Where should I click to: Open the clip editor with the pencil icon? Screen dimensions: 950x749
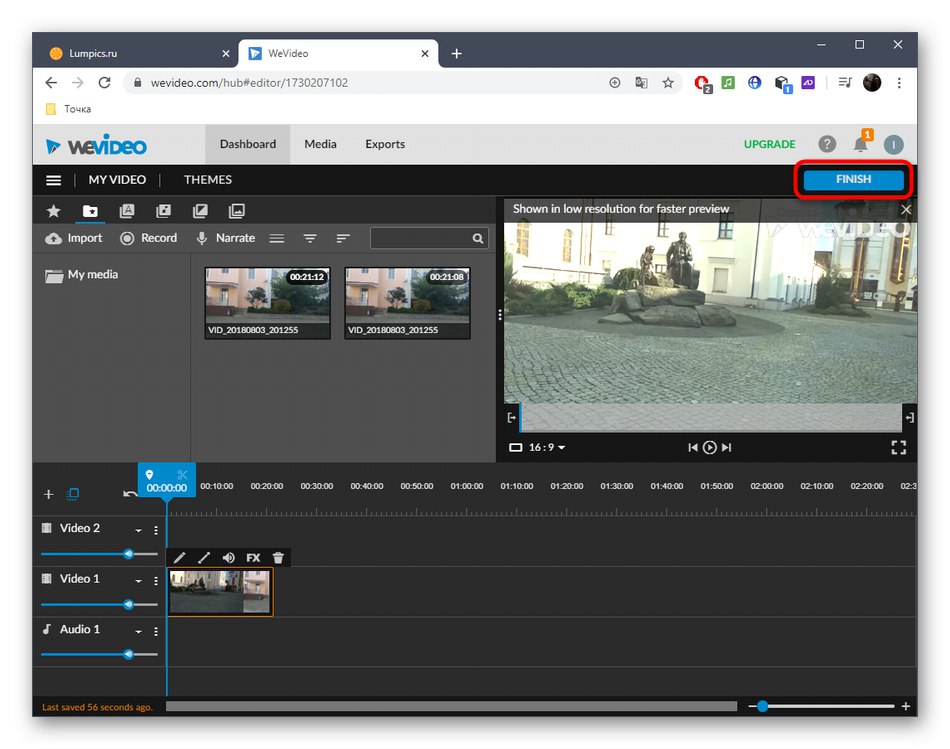click(x=180, y=558)
